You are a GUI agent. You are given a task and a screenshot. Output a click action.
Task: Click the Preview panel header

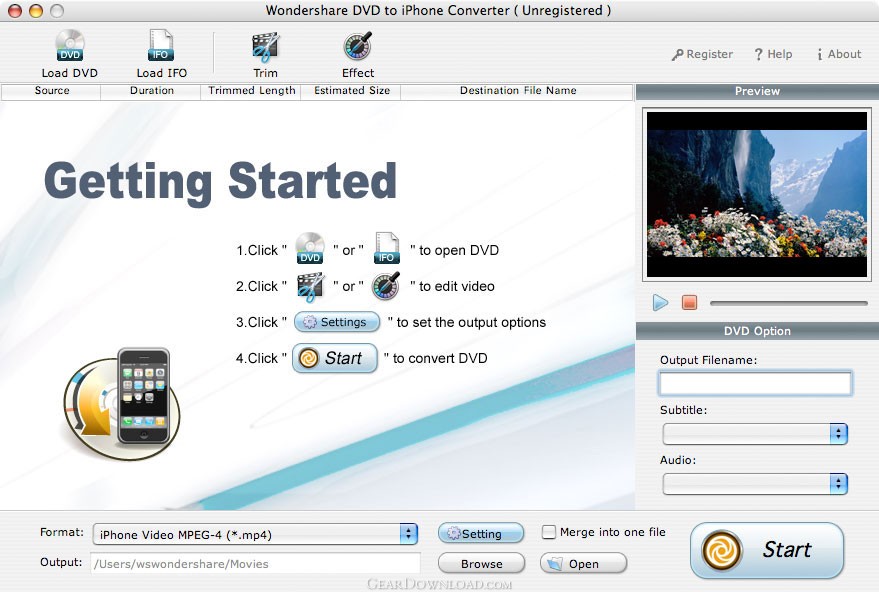click(757, 91)
